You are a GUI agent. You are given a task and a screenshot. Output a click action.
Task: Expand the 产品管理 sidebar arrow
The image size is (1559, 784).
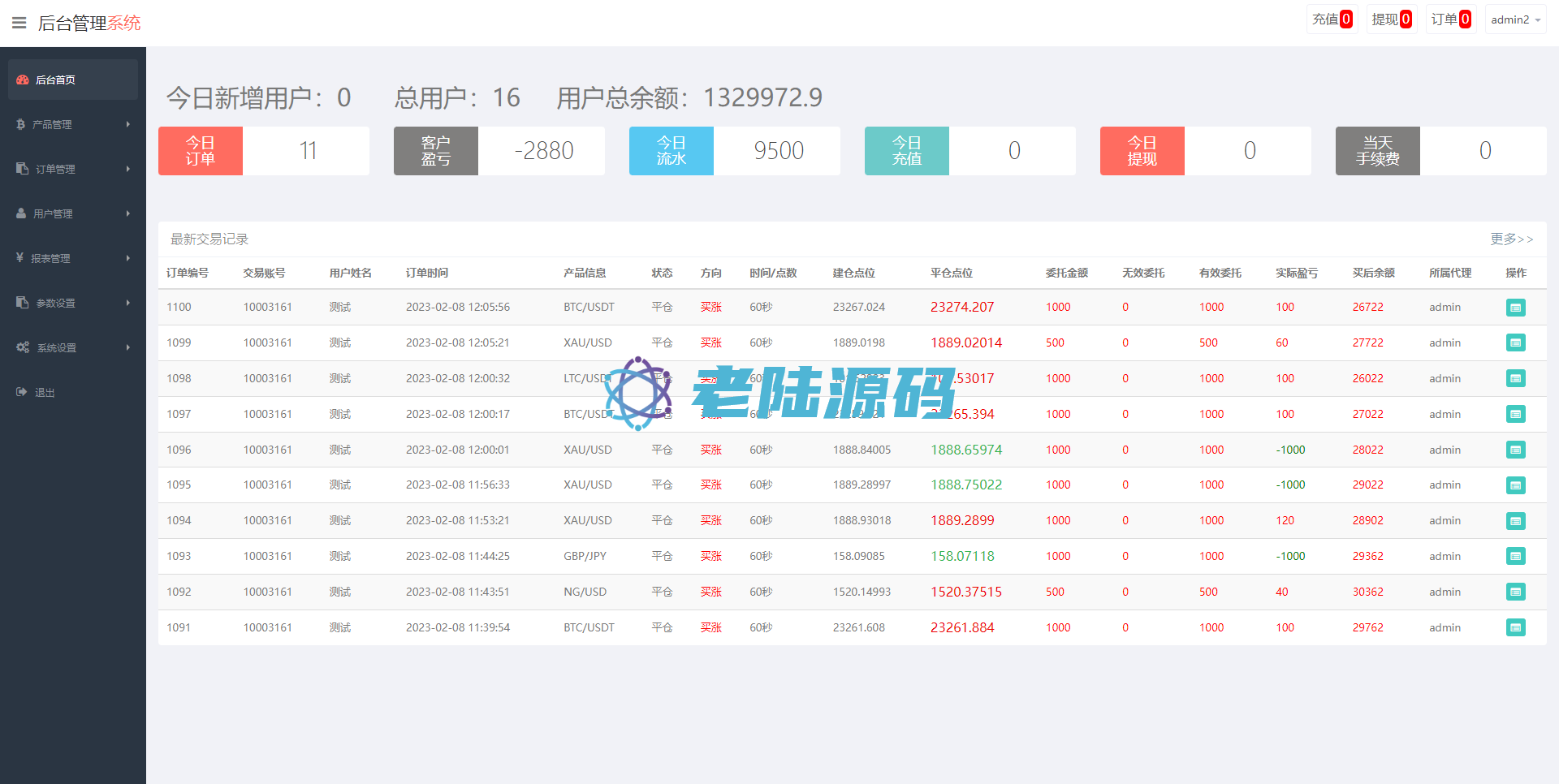tap(127, 124)
